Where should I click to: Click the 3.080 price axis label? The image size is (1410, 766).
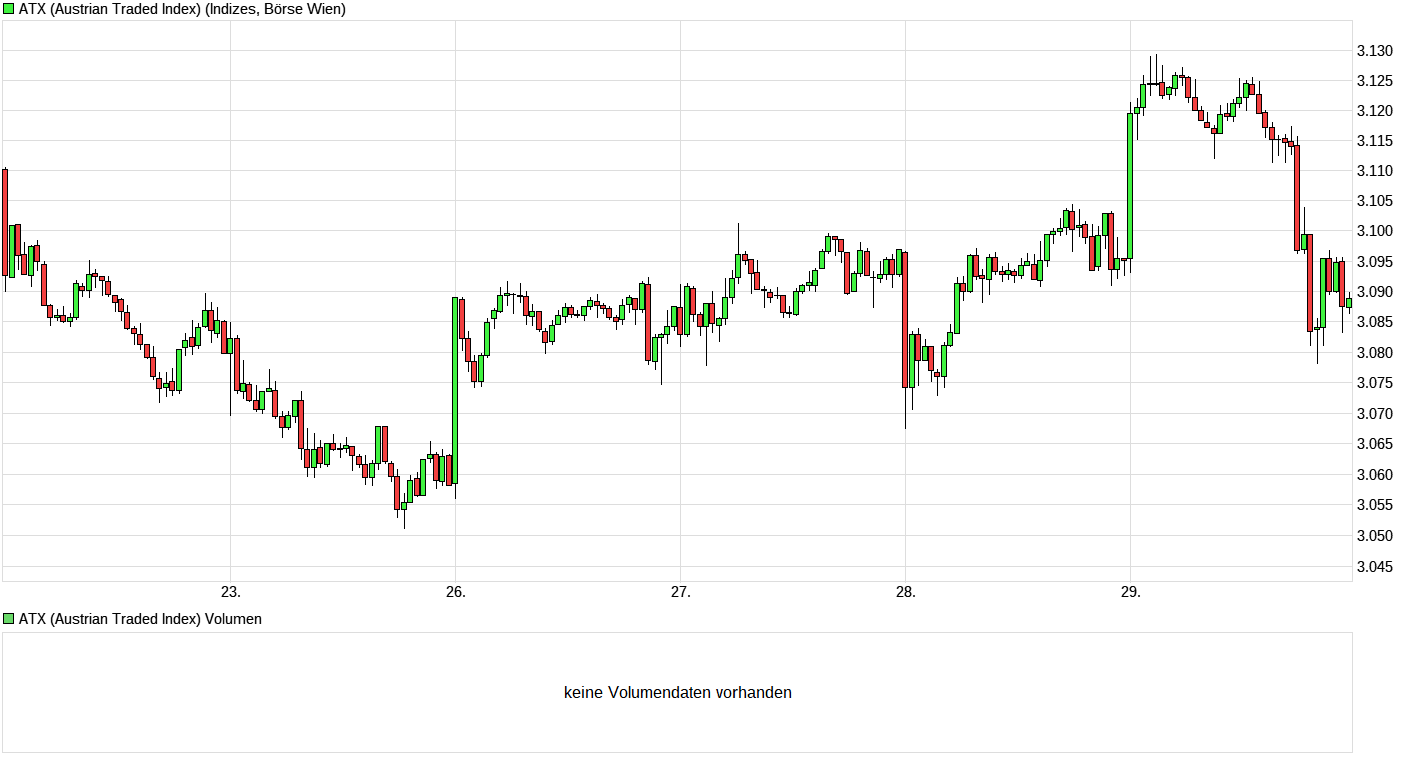1375,353
